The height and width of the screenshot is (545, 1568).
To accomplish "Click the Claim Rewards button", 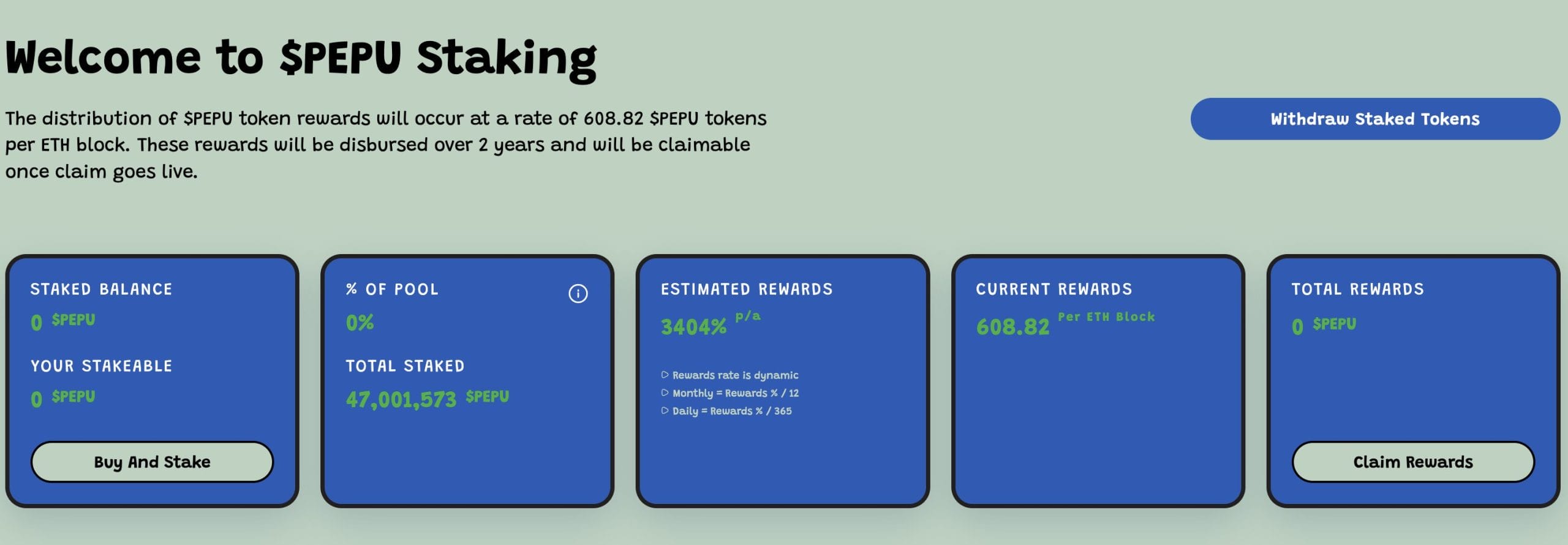I will (1413, 462).
